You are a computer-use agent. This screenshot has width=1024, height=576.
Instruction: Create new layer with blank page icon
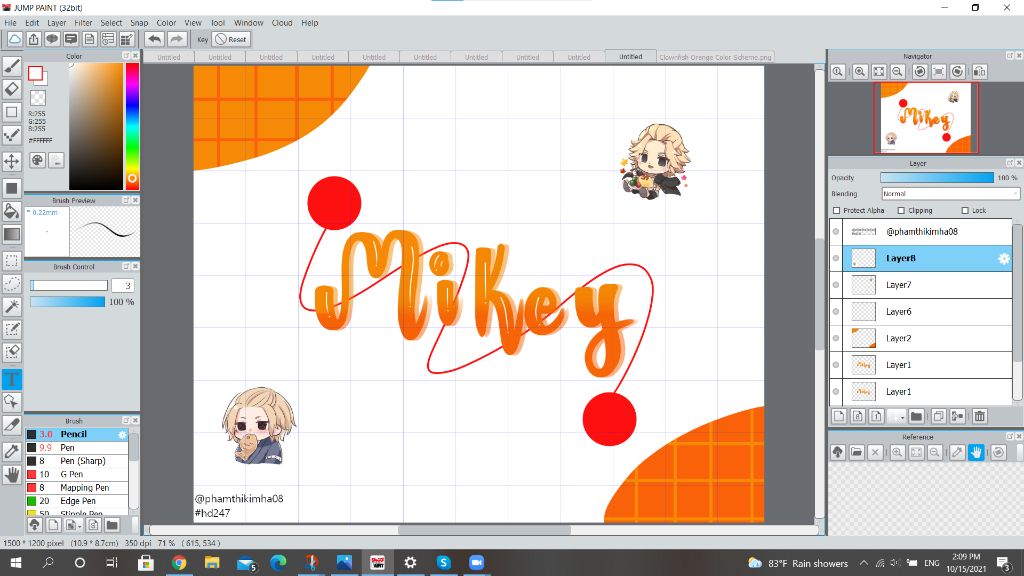click(x=839, y=416)
